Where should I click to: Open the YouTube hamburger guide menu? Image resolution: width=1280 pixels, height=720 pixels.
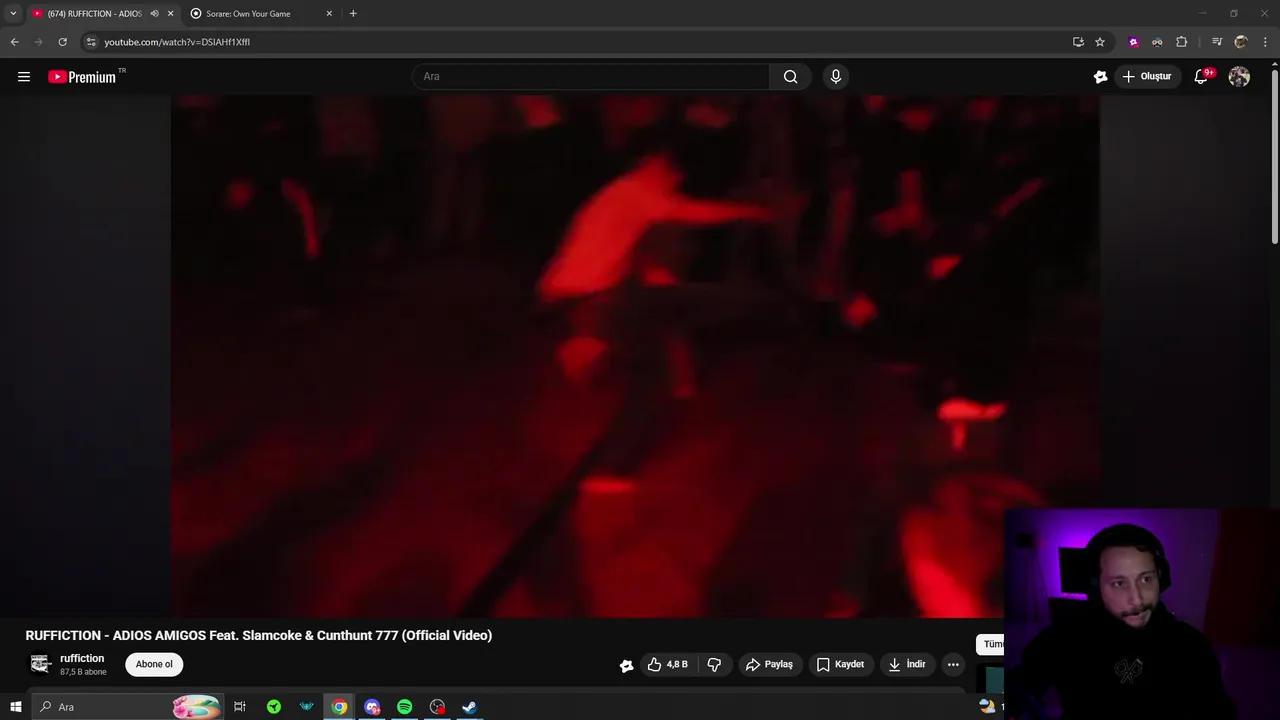tap(24, 77)
